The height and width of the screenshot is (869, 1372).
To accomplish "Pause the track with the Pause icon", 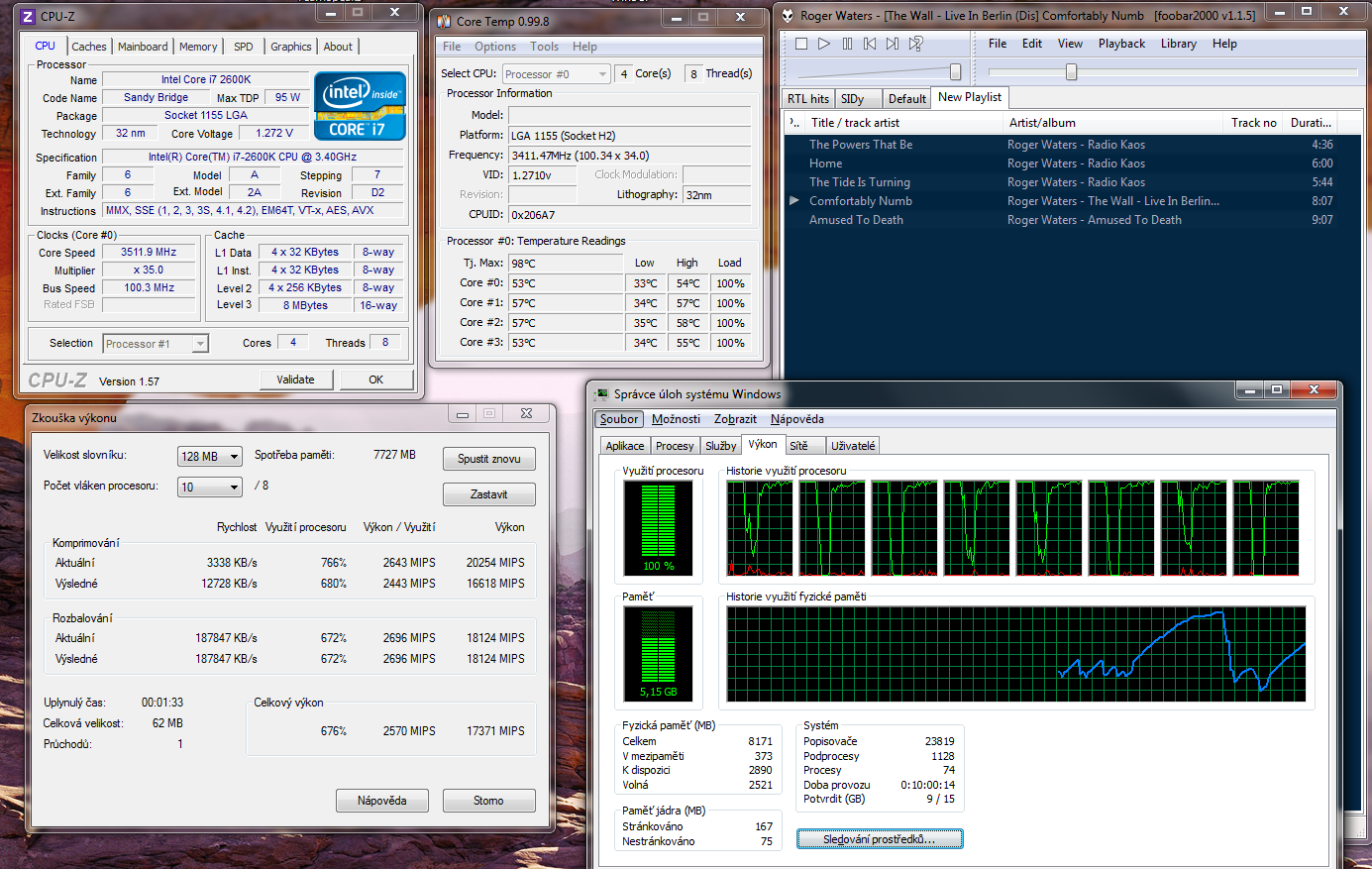I will 847,44.
